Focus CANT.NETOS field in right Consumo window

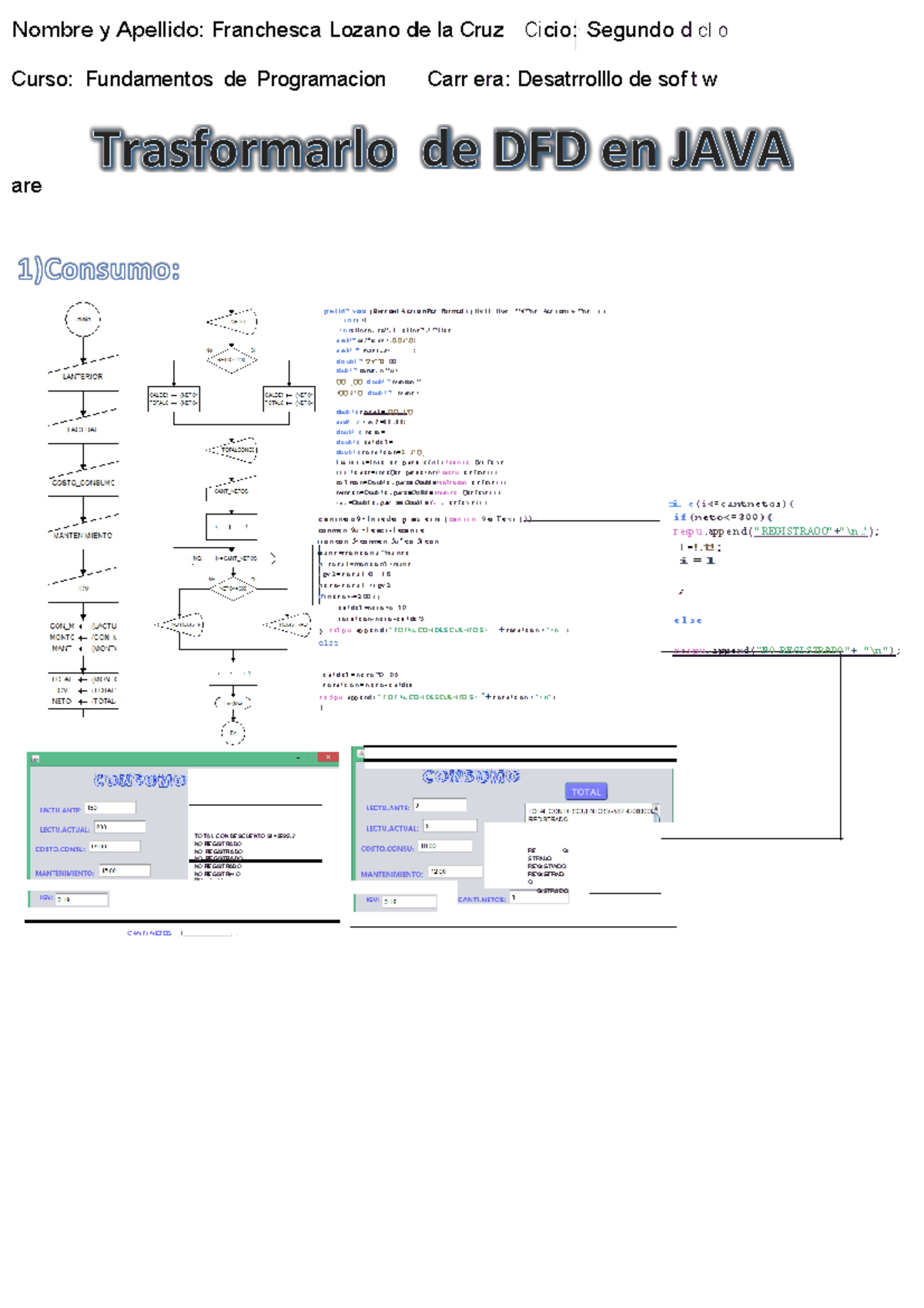pos(540,897)
